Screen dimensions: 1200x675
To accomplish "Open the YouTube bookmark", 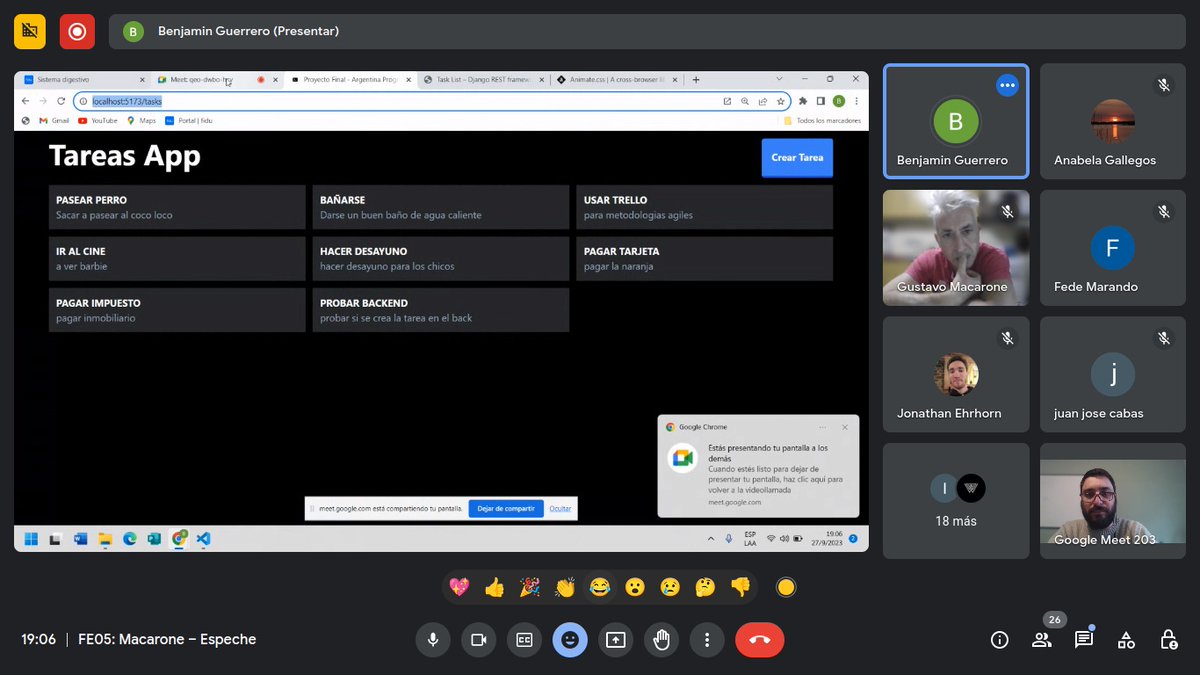I will (x=97, y=120).
